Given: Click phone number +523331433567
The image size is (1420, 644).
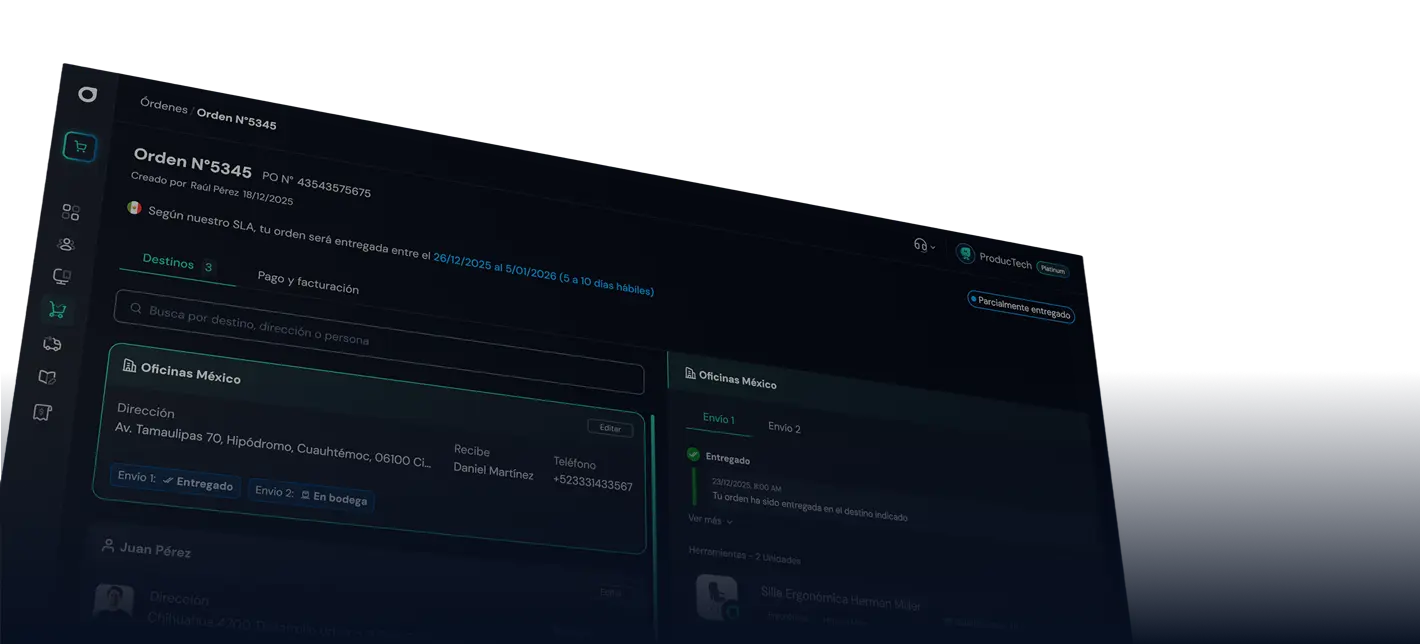Looking at the screenshot, I should point(593,481).
